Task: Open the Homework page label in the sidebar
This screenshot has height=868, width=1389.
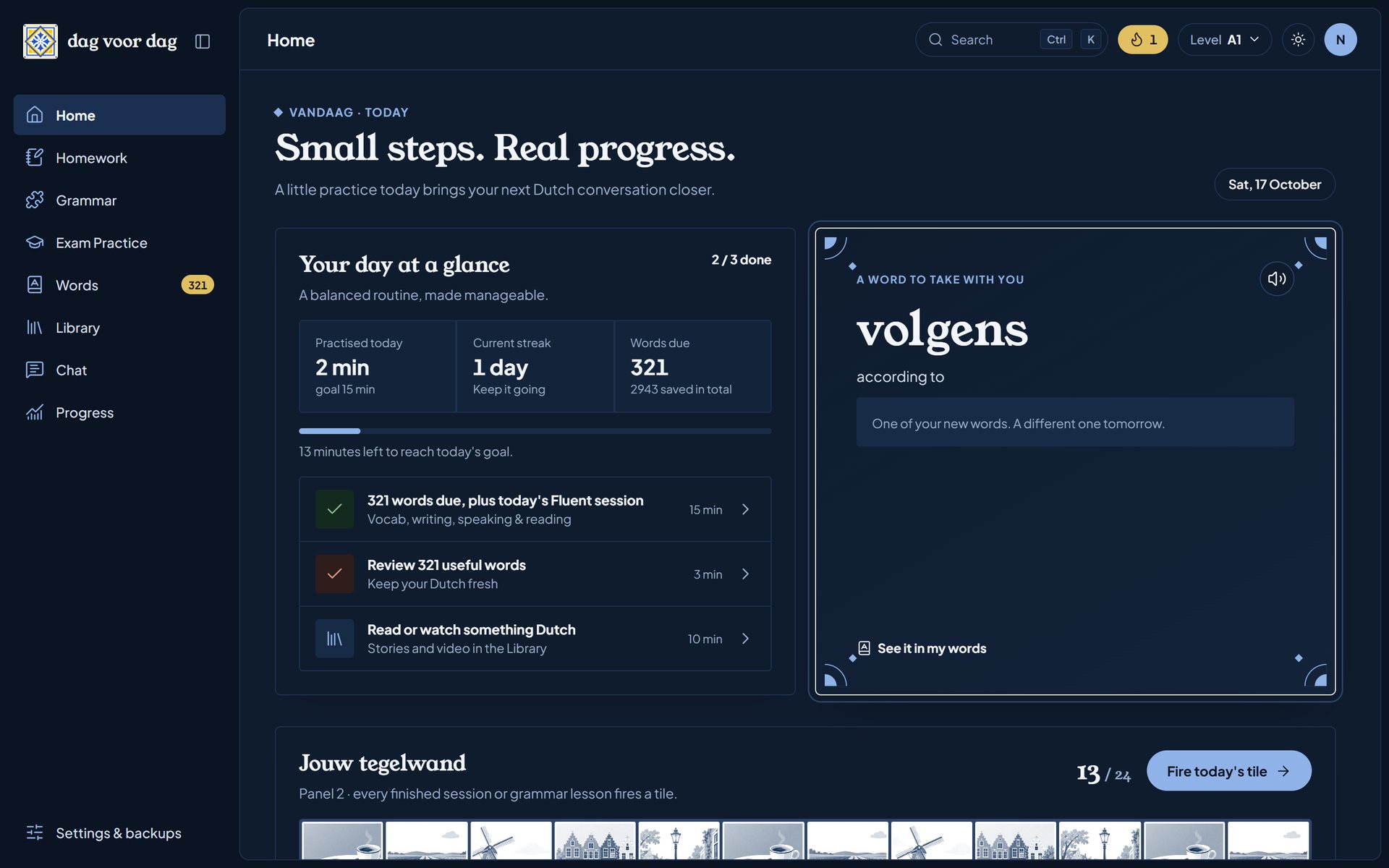Action: pos(91,158)
